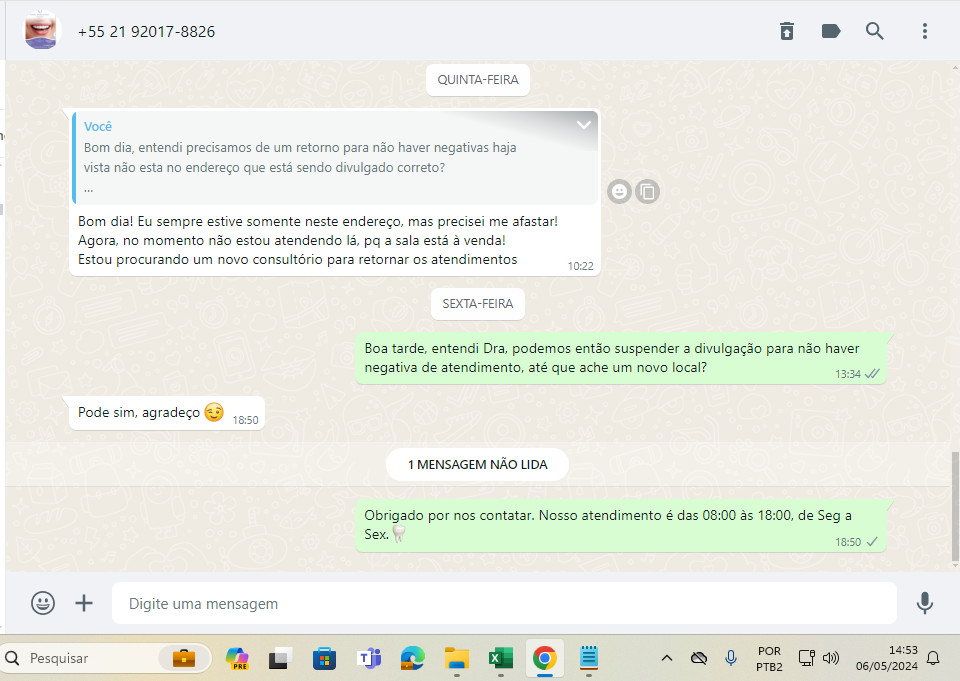Open Microsoft Edge from taskbar
The width and height of the screenshot is (960, 681).
click(413, 658)
